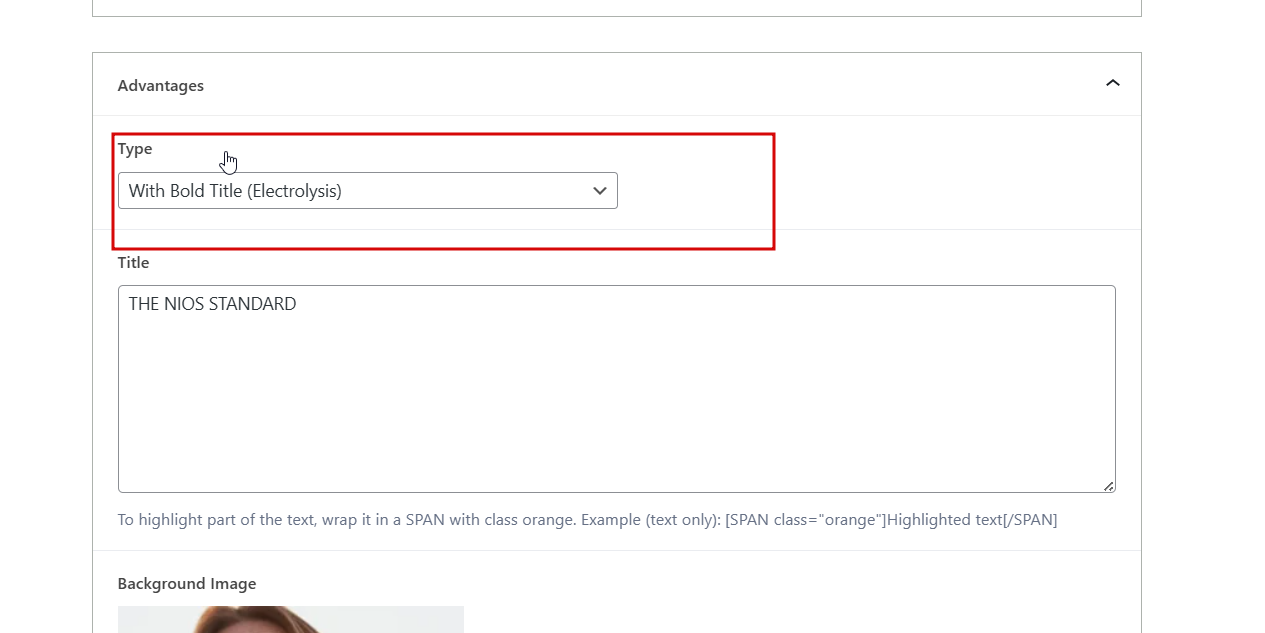Click the word NIOS in the Title field

[x=184, y=304]
